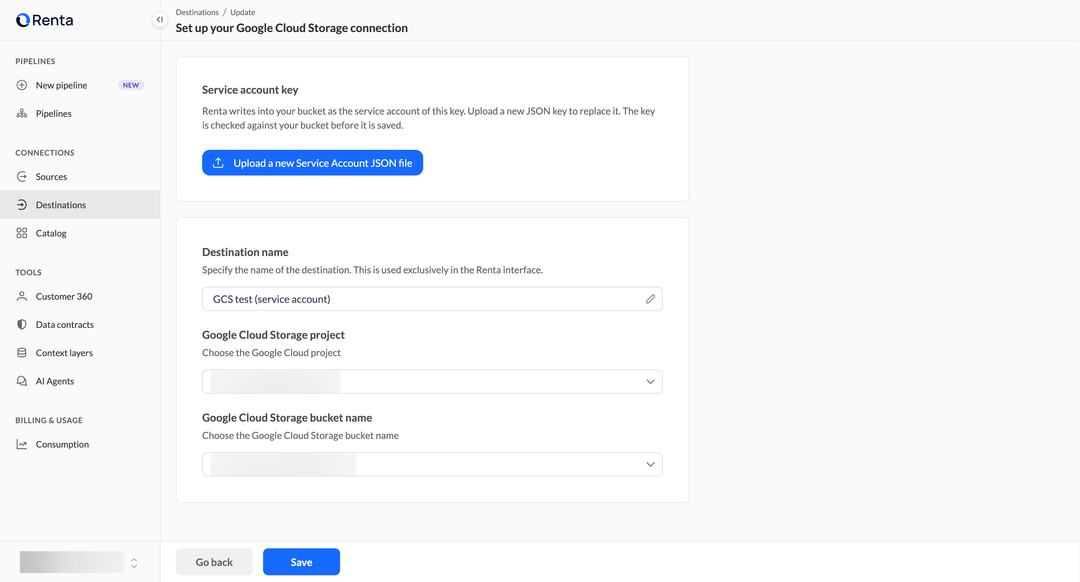Click the Customer 360 person icon
Viewport: 1080px width, 582px height.
[22, 297]
